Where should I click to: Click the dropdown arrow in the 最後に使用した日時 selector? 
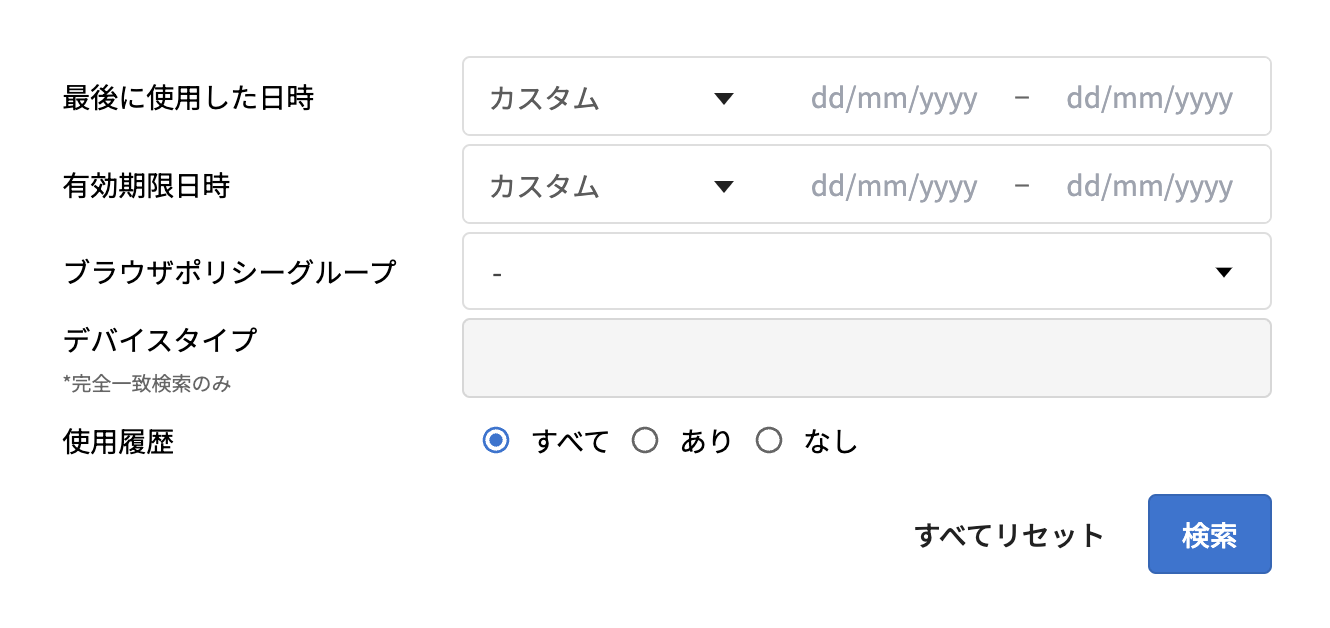[x=724, y=96]
